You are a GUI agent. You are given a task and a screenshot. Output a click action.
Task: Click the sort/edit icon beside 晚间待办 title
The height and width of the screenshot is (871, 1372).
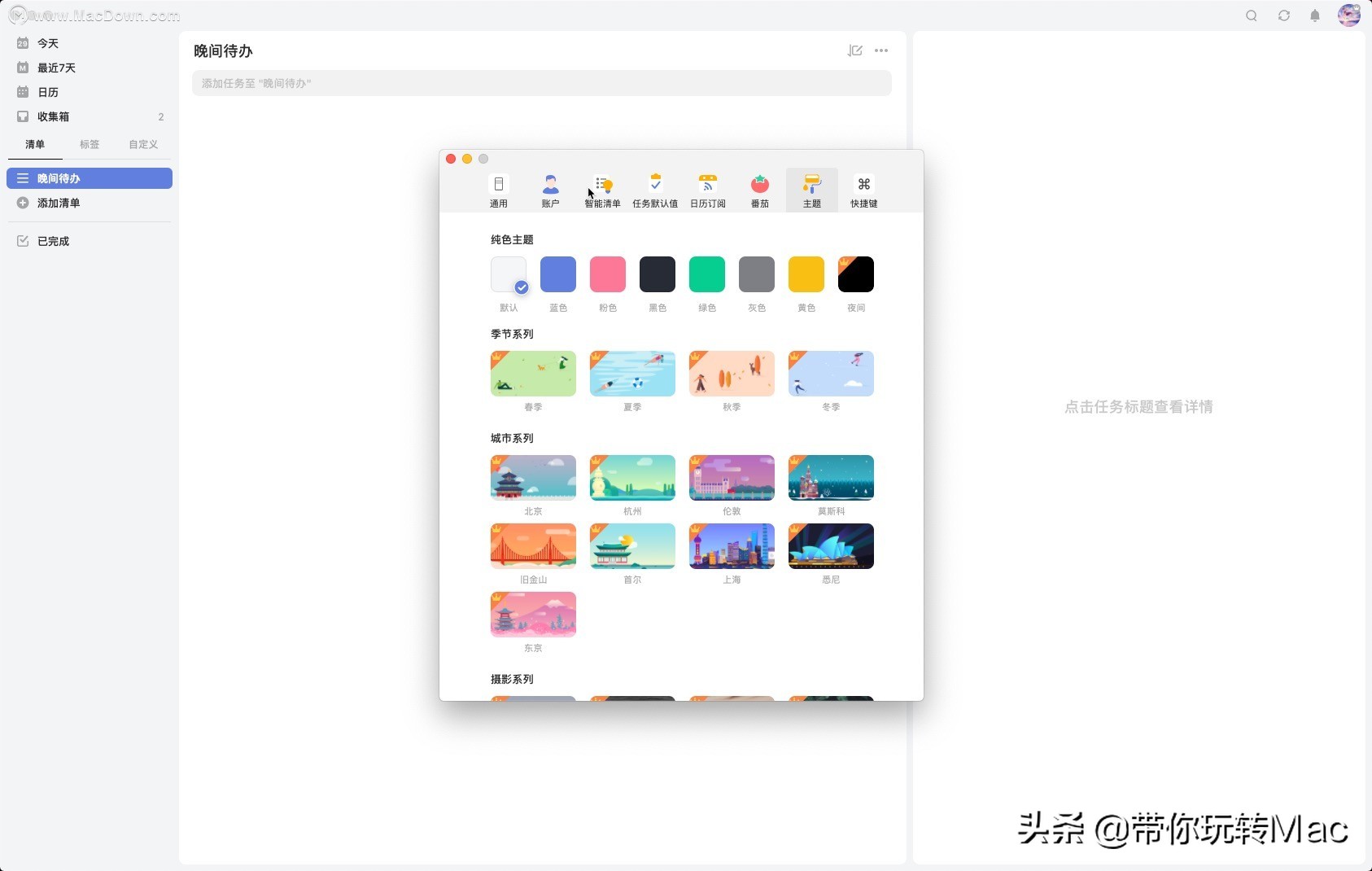854,50
